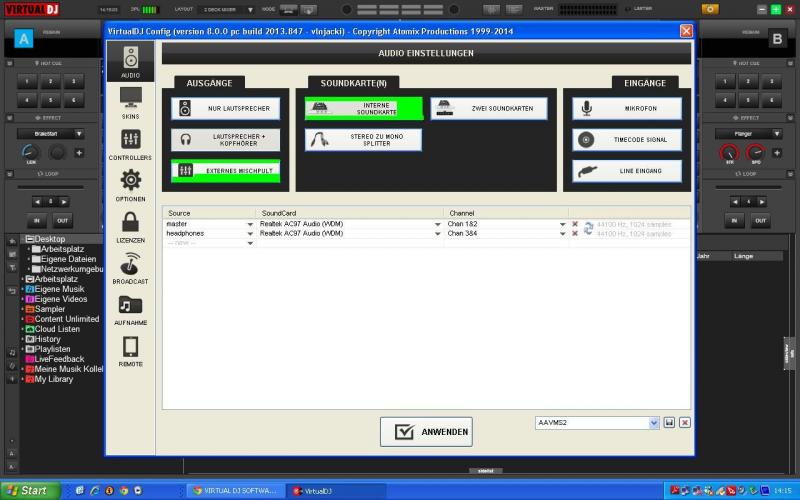Refresh the audio device configuration
Viewport: 800px width, 500px height.
point(588,229)
